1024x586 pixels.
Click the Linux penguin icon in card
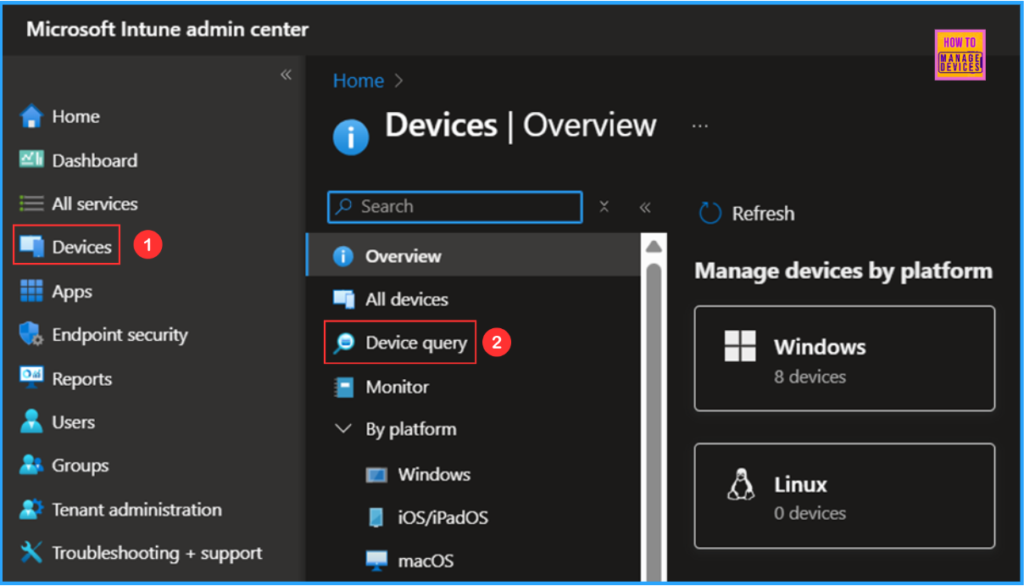click(741, 485)
